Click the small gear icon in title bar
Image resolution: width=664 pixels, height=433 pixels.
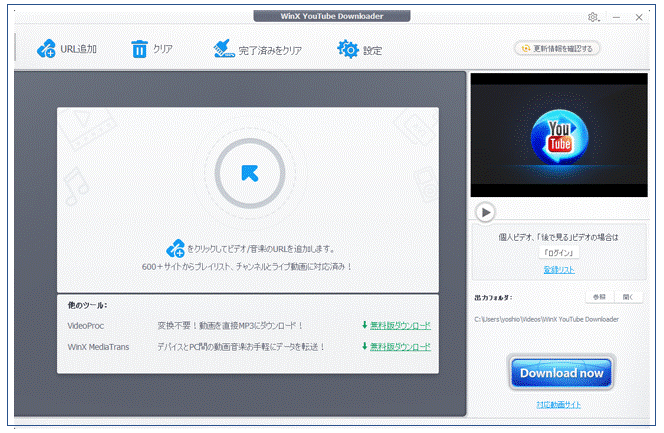(x=592, y=18)
